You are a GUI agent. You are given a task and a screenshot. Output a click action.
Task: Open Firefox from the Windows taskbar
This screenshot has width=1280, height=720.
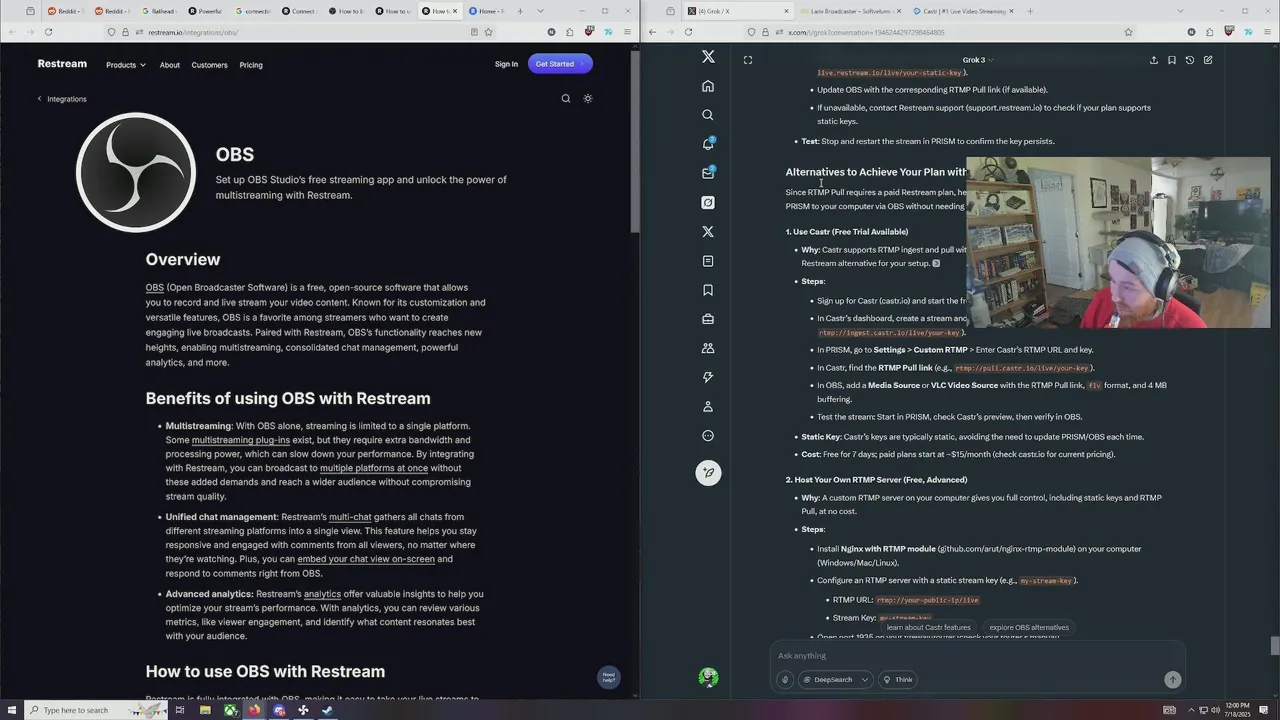(x=254, y=710)
